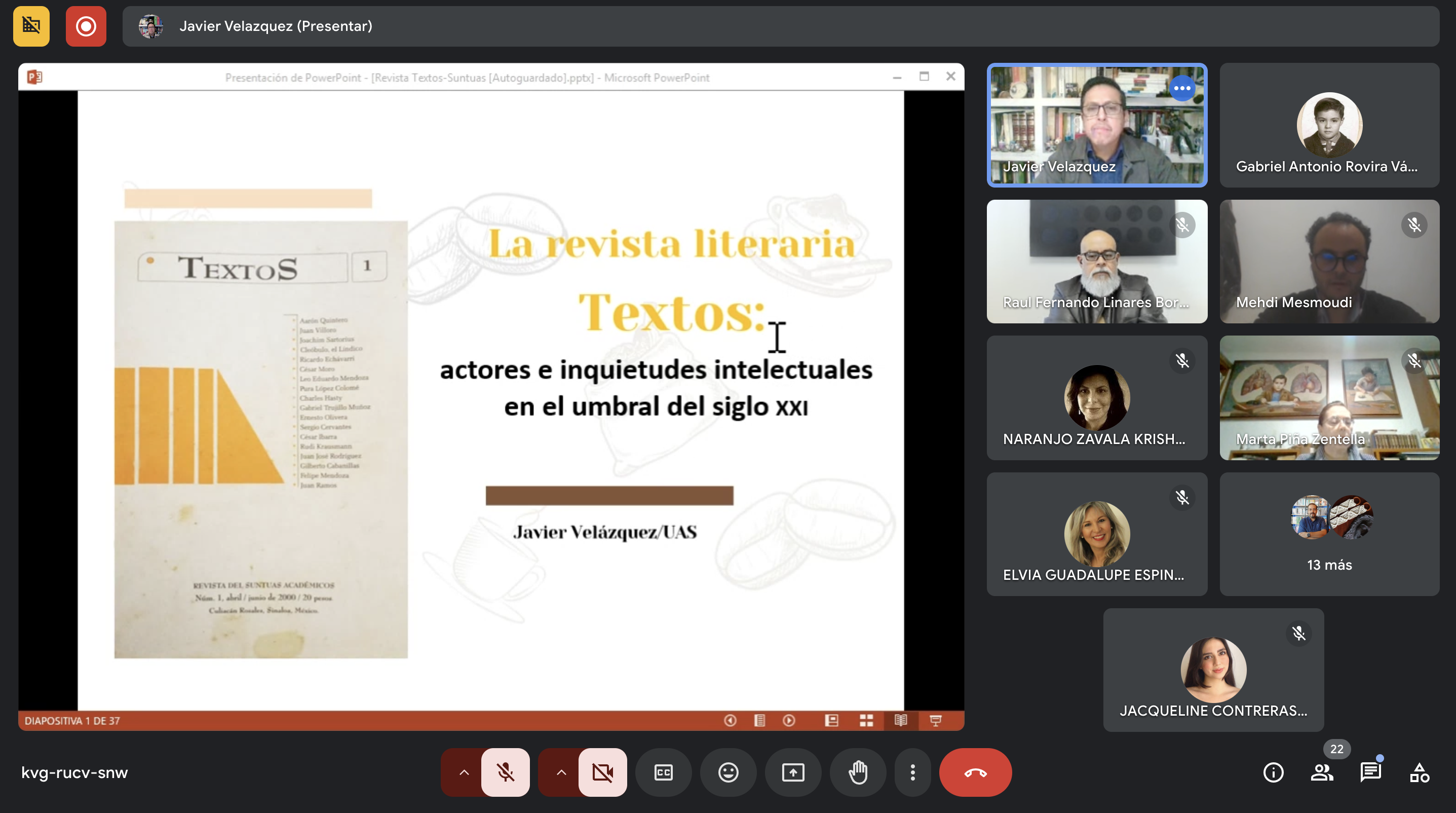
Task: Show the participants people panel
Action: pos(1321,772)
